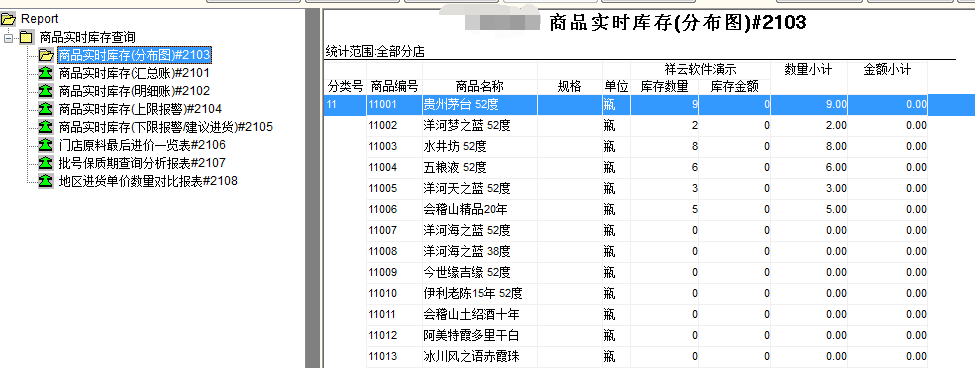The height and width of the screenshot is (368, 975).
Task: Click the 单位 column header
Action: [x=616, y=86]
